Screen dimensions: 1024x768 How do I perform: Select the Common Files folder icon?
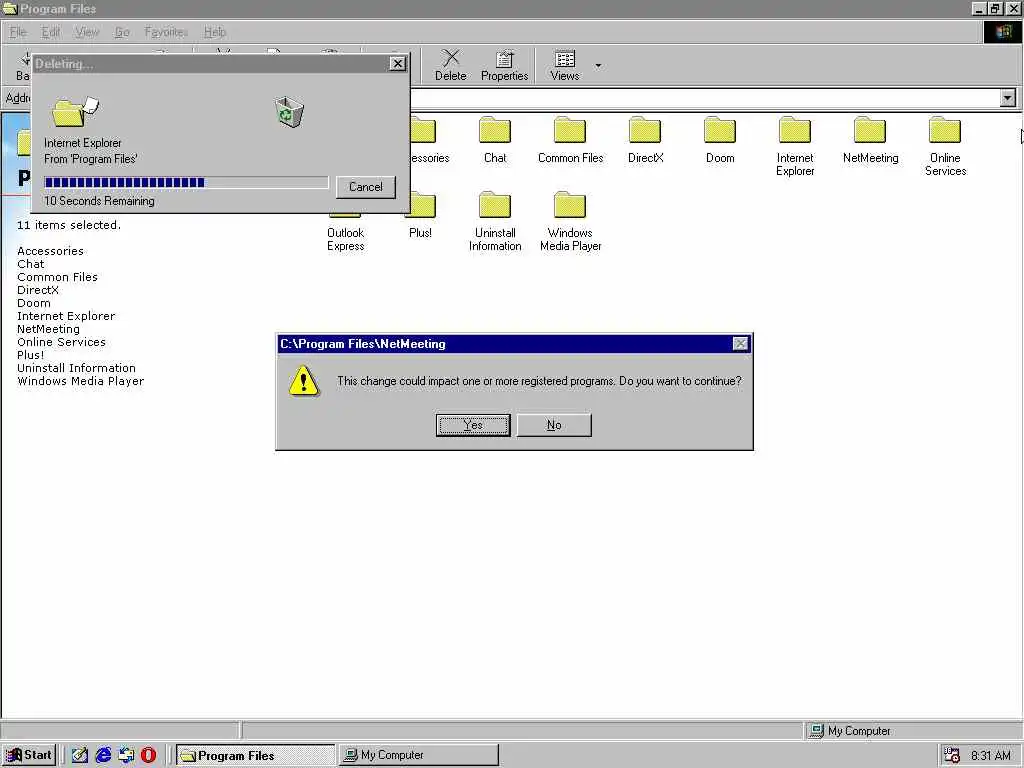(570, 130)
